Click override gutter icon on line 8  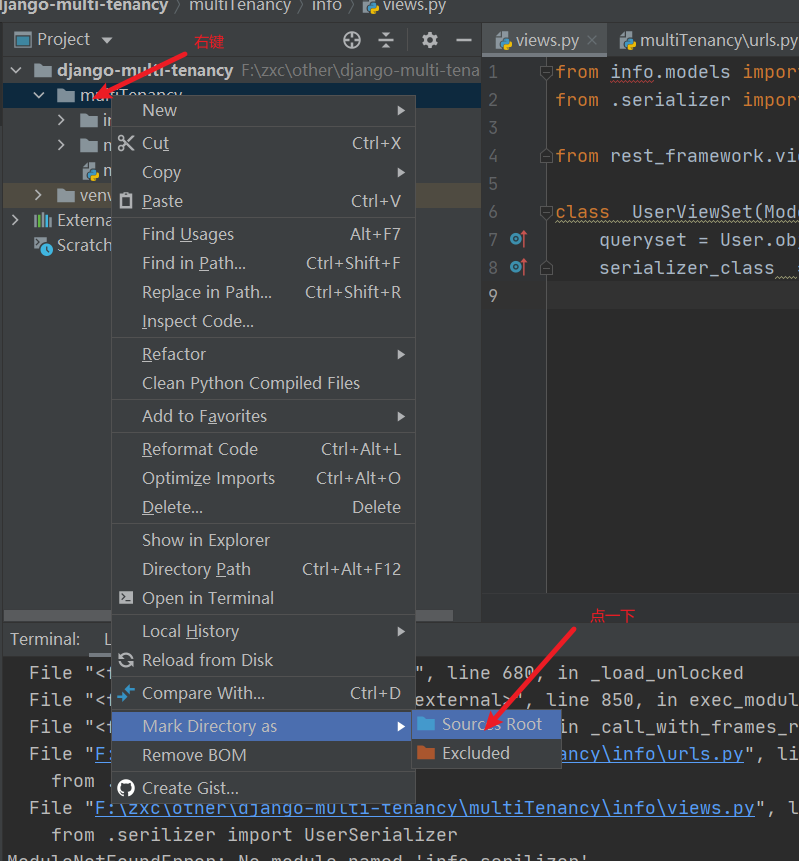pos(518,267)
